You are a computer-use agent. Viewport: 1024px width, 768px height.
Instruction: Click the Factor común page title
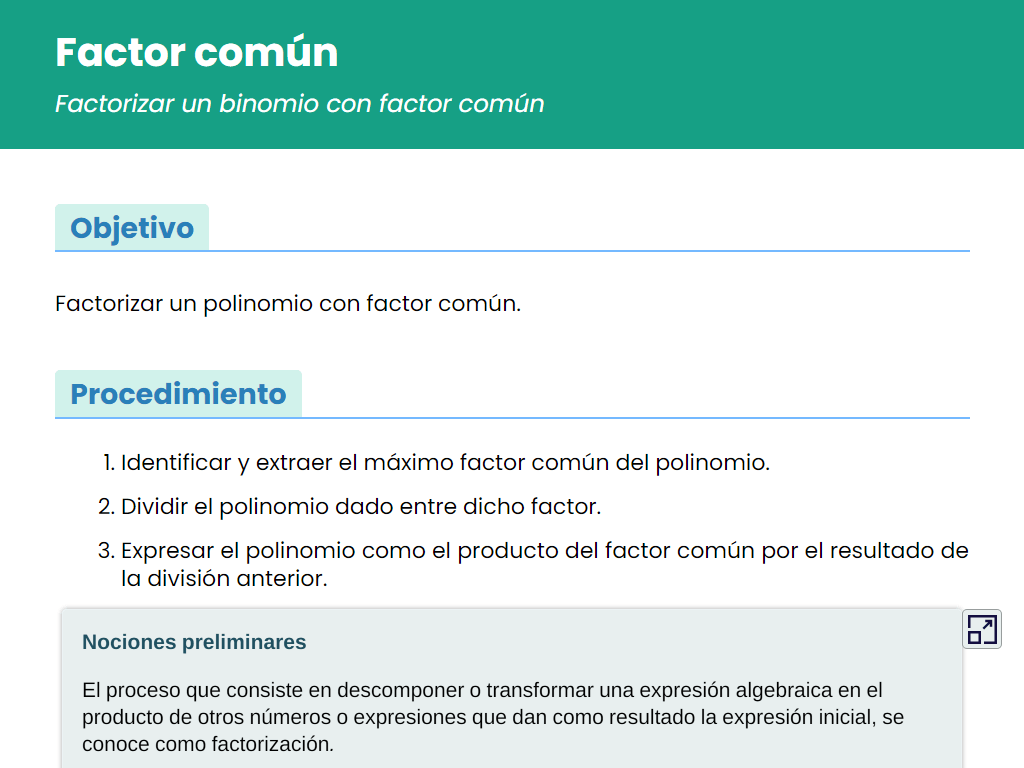pyautogui.click(x=197, y=52)
